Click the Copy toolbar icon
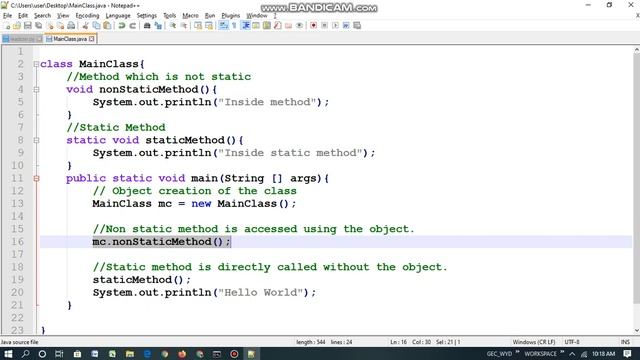This screenshot has height=360, width=640. [96, 26]
